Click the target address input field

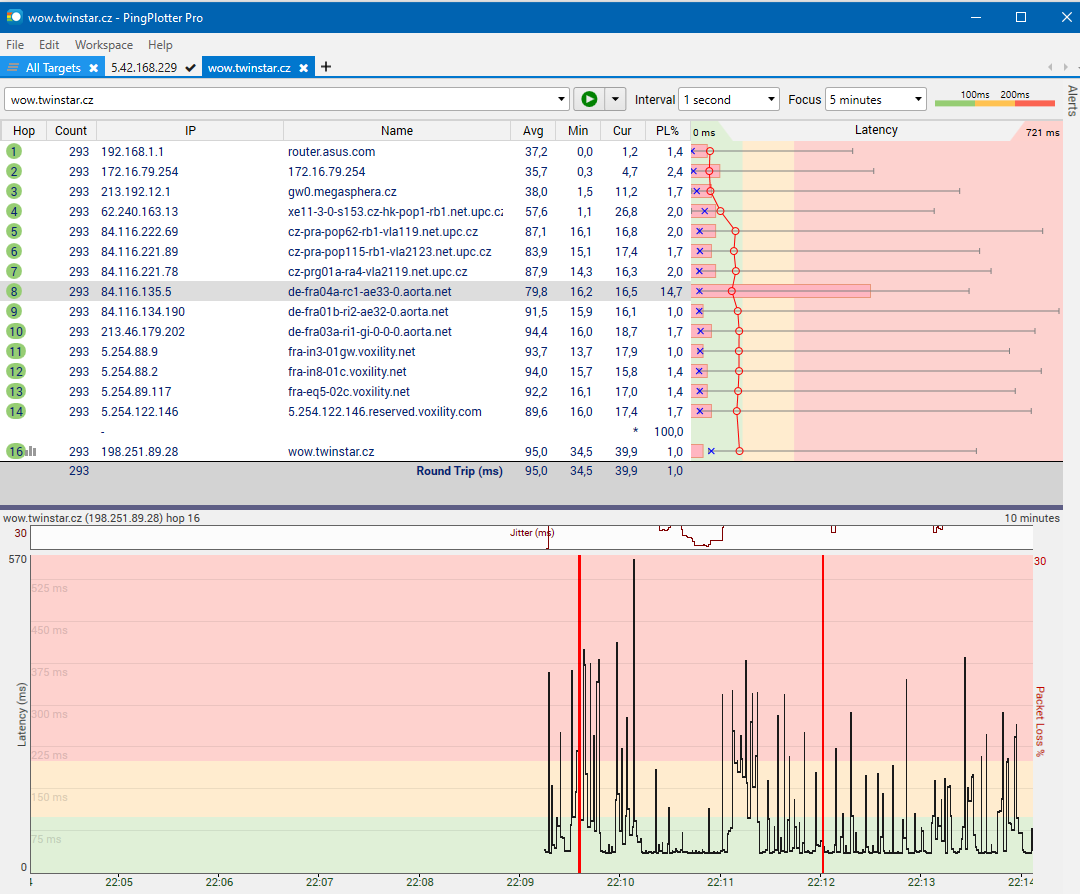[280, 100]
